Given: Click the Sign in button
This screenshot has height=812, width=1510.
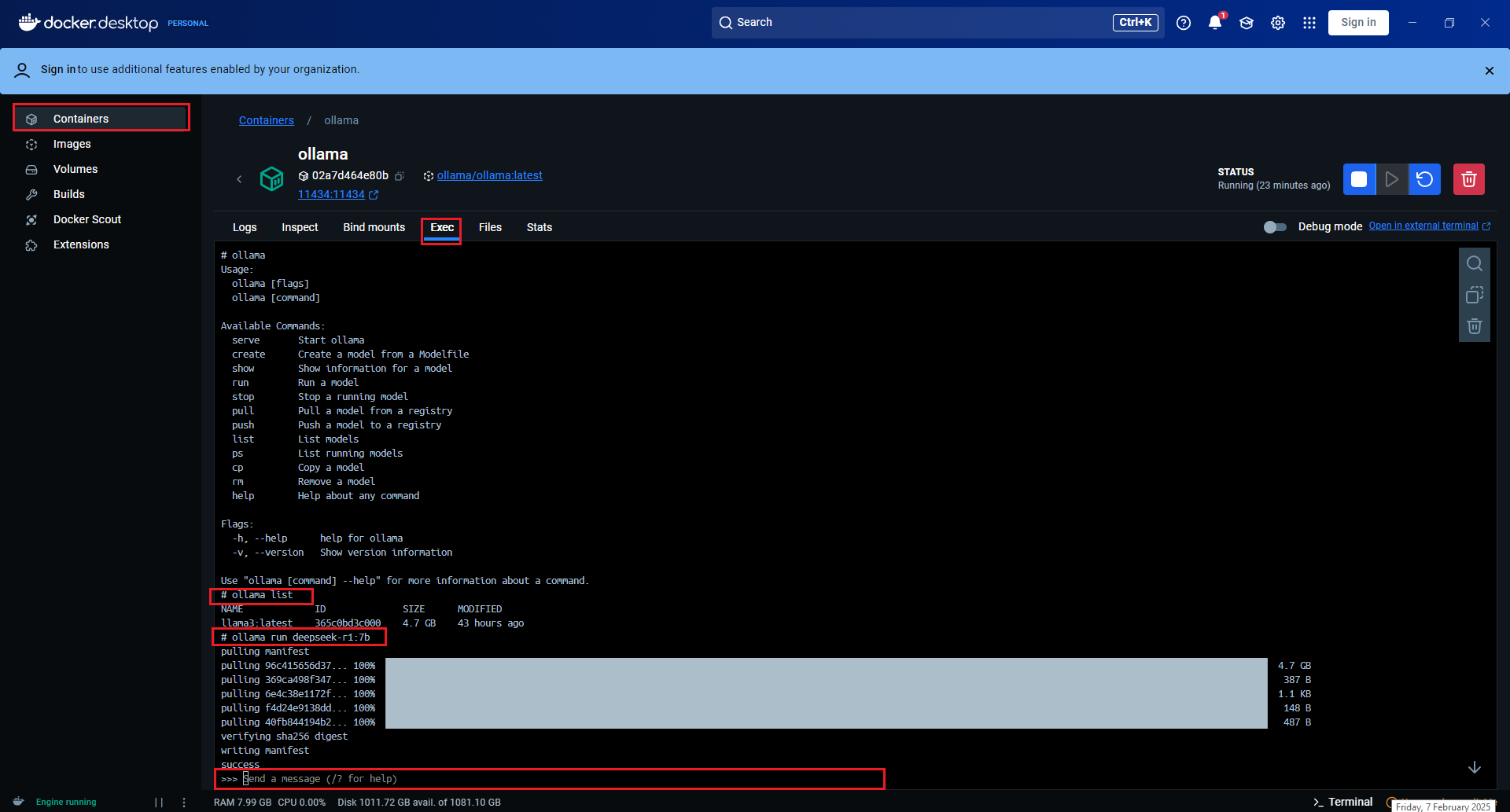Looking at the screenshot, I should point(1358,22).
